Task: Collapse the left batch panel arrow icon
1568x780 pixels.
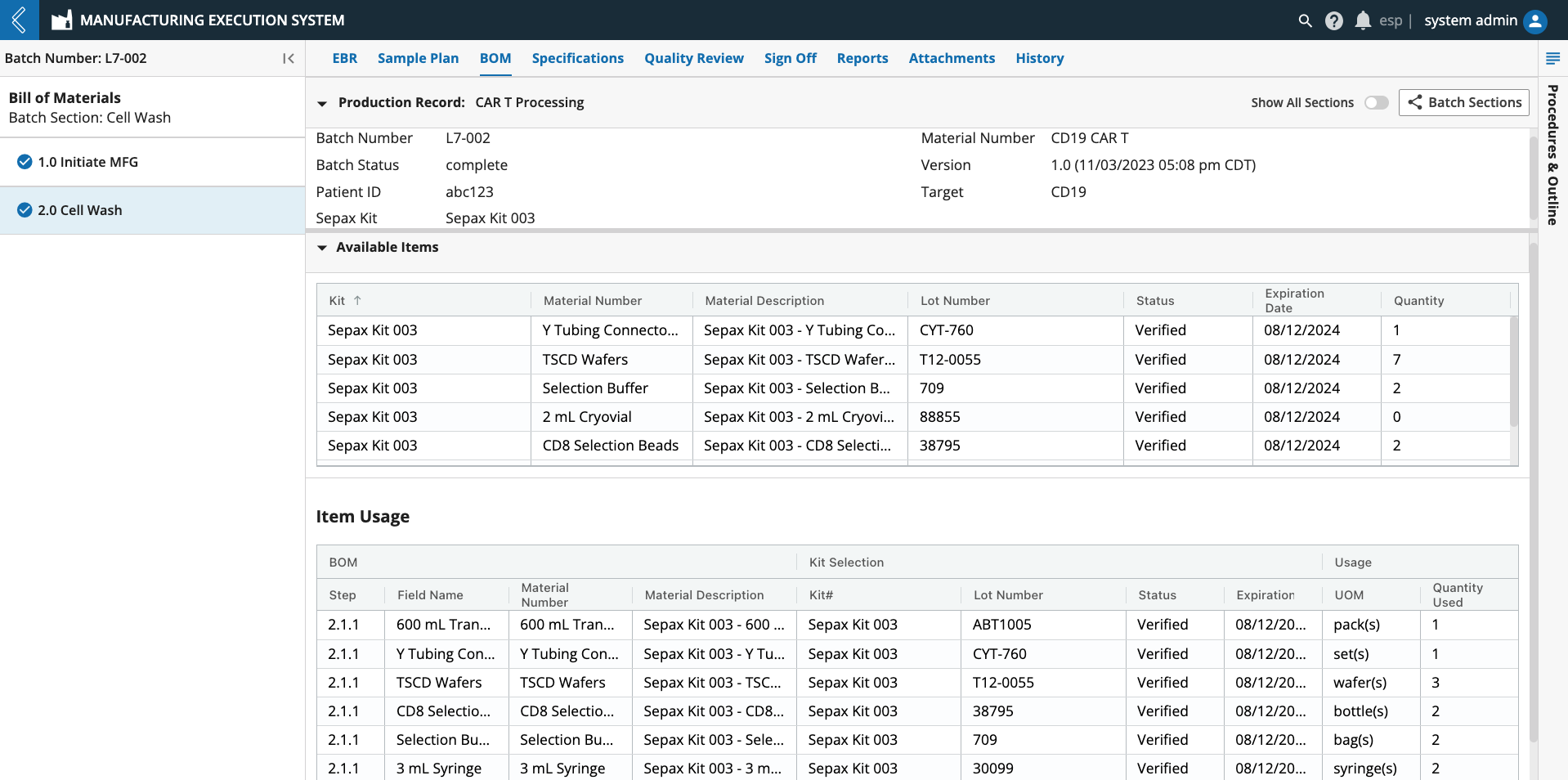Action: 288,58
